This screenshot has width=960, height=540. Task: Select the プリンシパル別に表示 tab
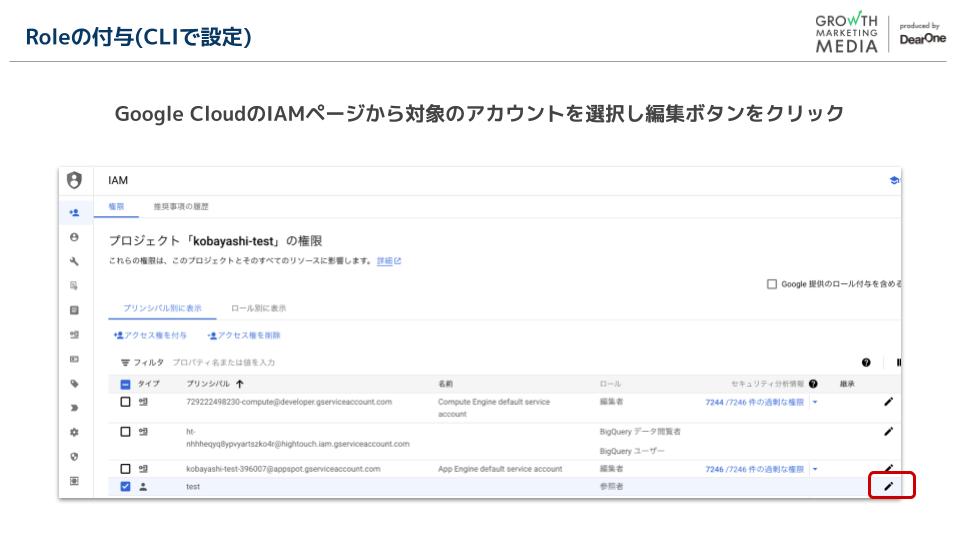pos(162,308)
